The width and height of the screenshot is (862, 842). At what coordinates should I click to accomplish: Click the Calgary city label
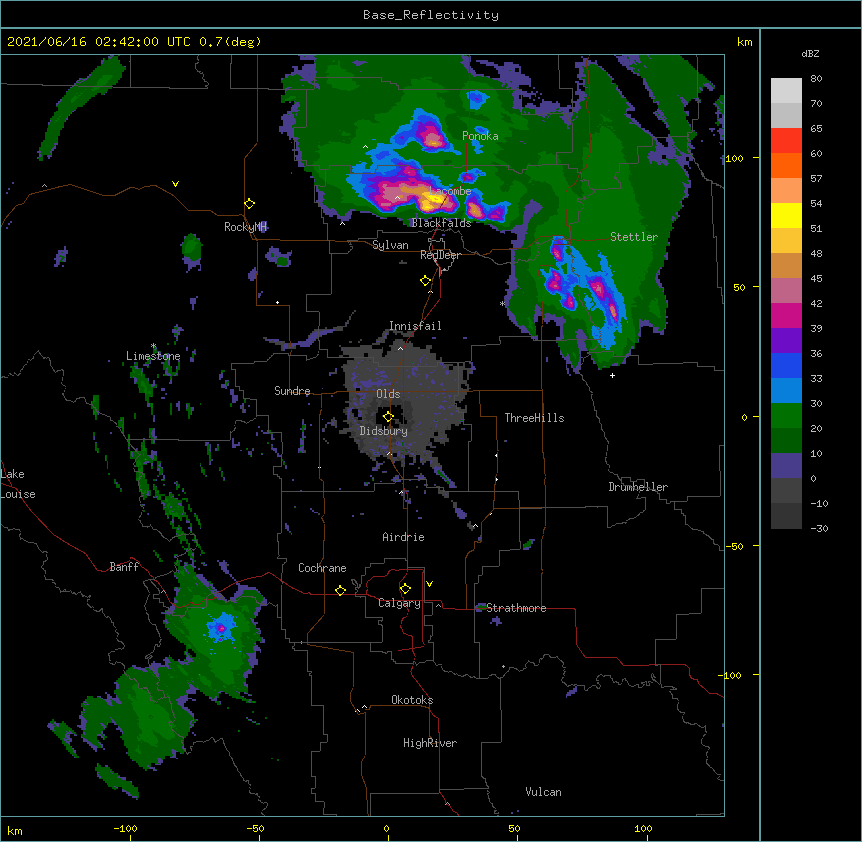pos(399,603)
